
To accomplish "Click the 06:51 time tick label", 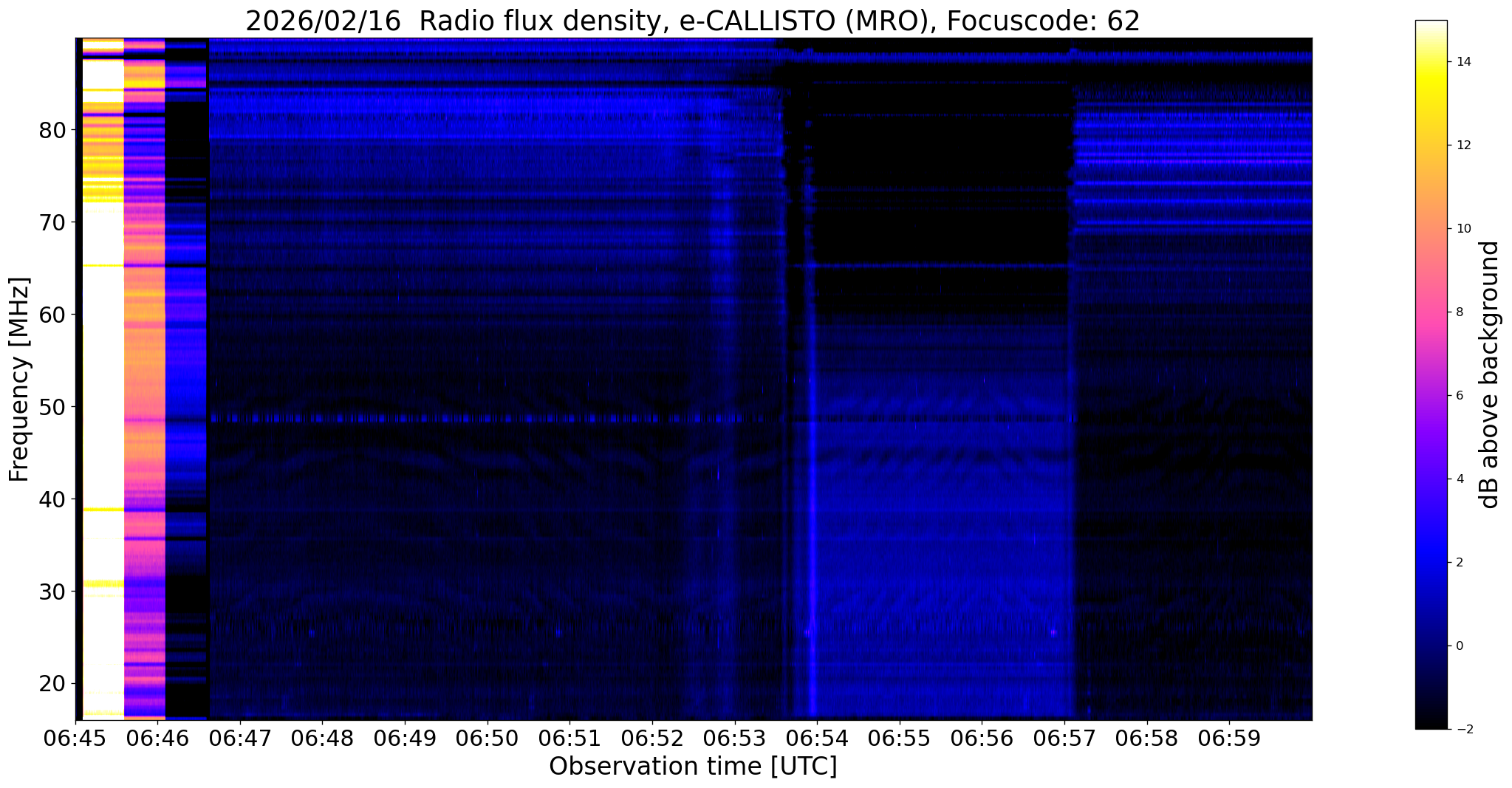I will pos(569,738).
